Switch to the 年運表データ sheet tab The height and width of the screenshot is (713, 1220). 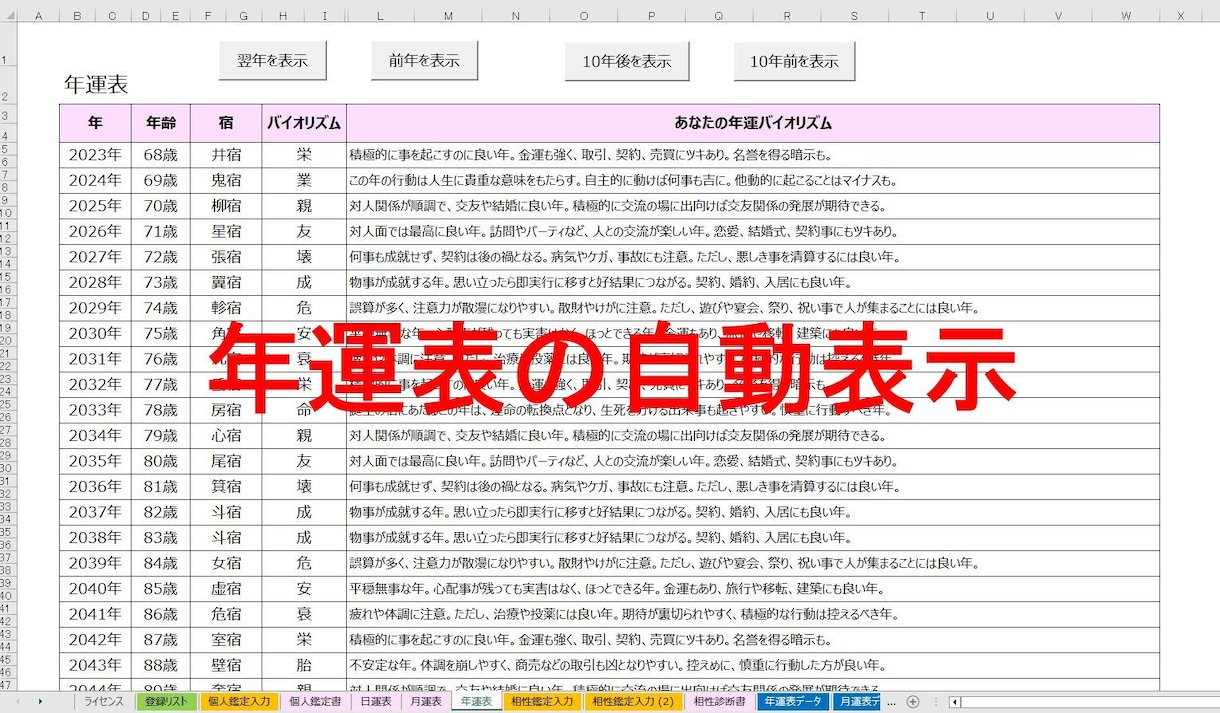click(793, 702)
